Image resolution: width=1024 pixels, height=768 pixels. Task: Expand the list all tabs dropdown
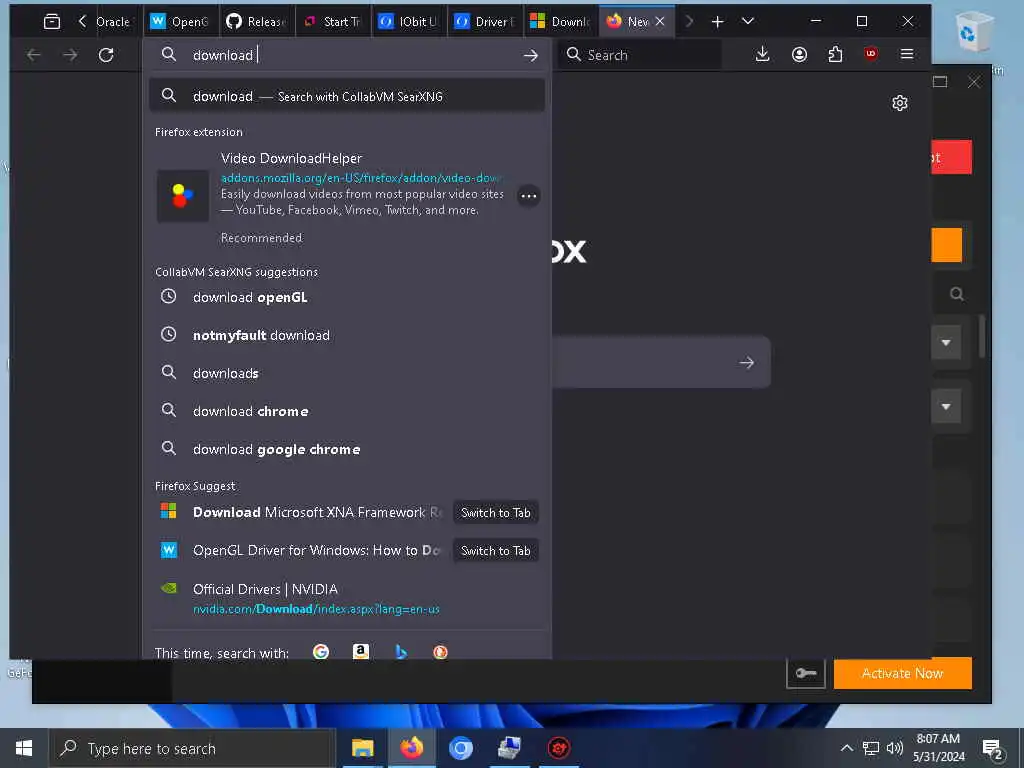click(748, 22)
